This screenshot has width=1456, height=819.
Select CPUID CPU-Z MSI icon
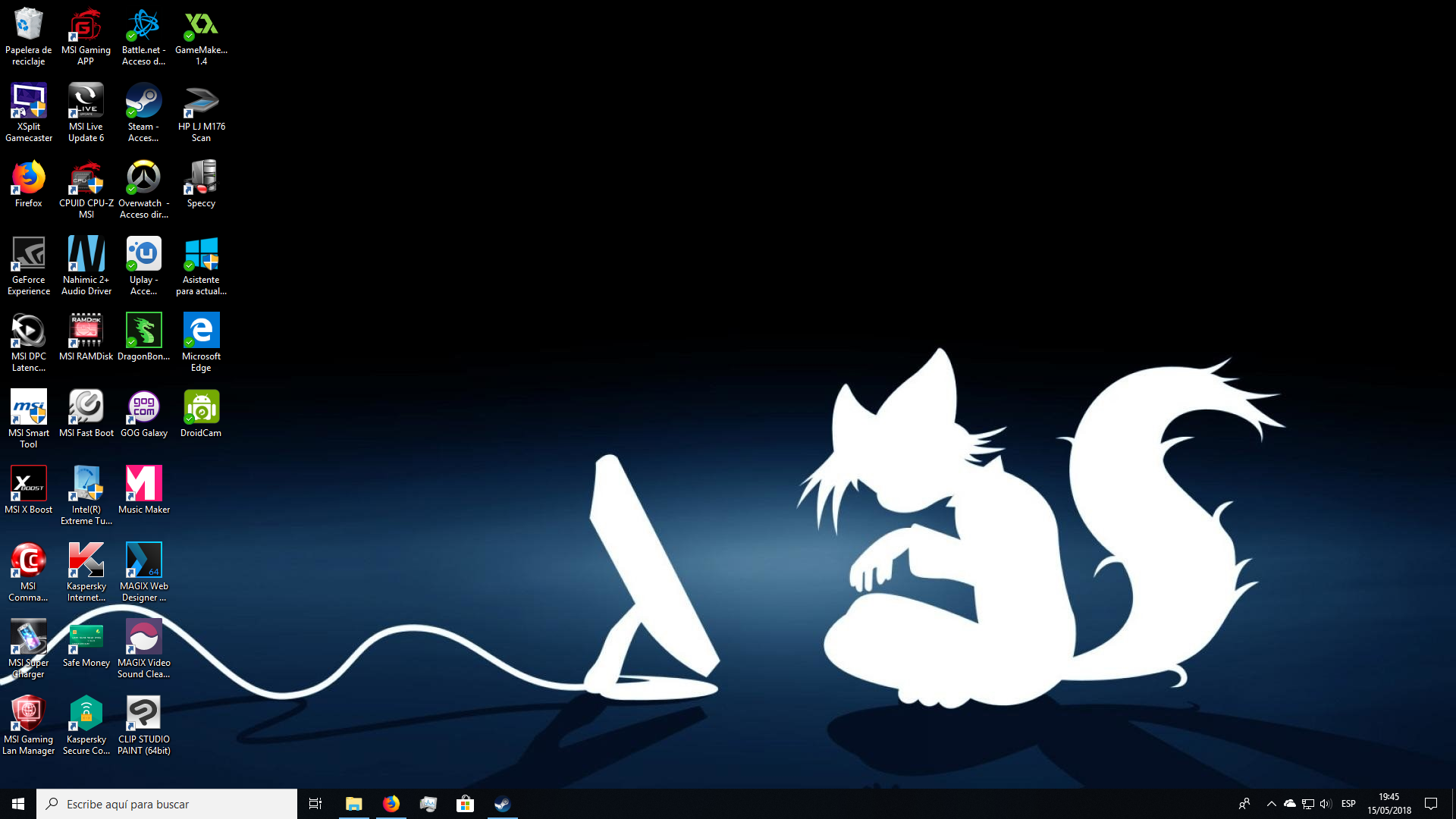click(86, 190)
